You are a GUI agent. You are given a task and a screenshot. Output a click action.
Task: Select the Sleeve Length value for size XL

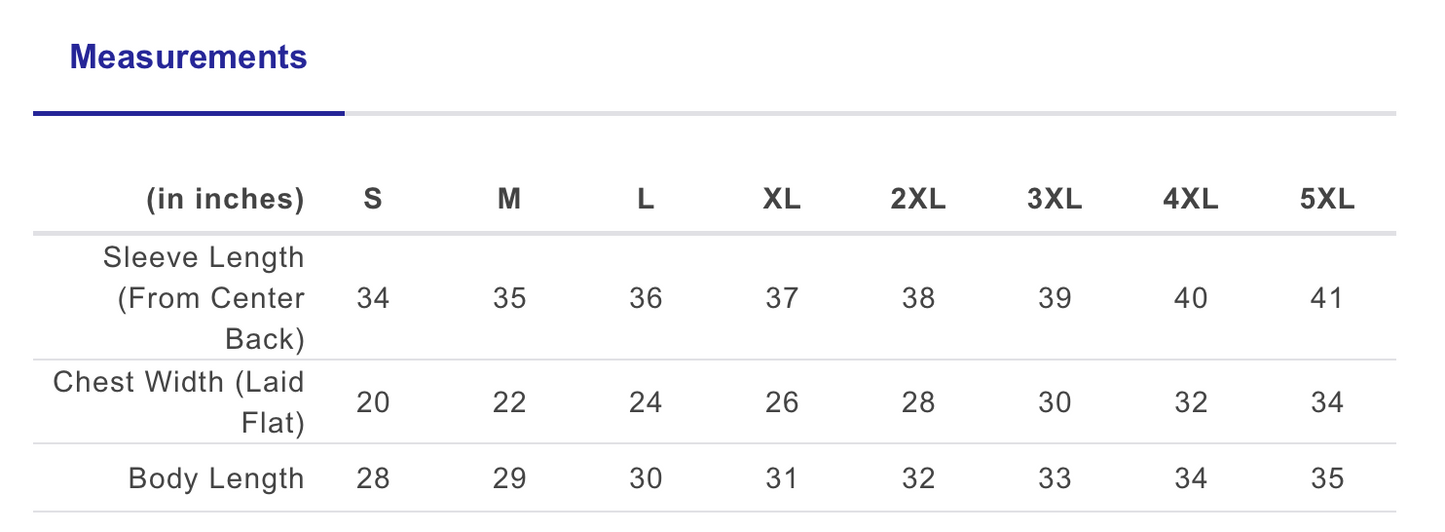click(x=782, y=298)
